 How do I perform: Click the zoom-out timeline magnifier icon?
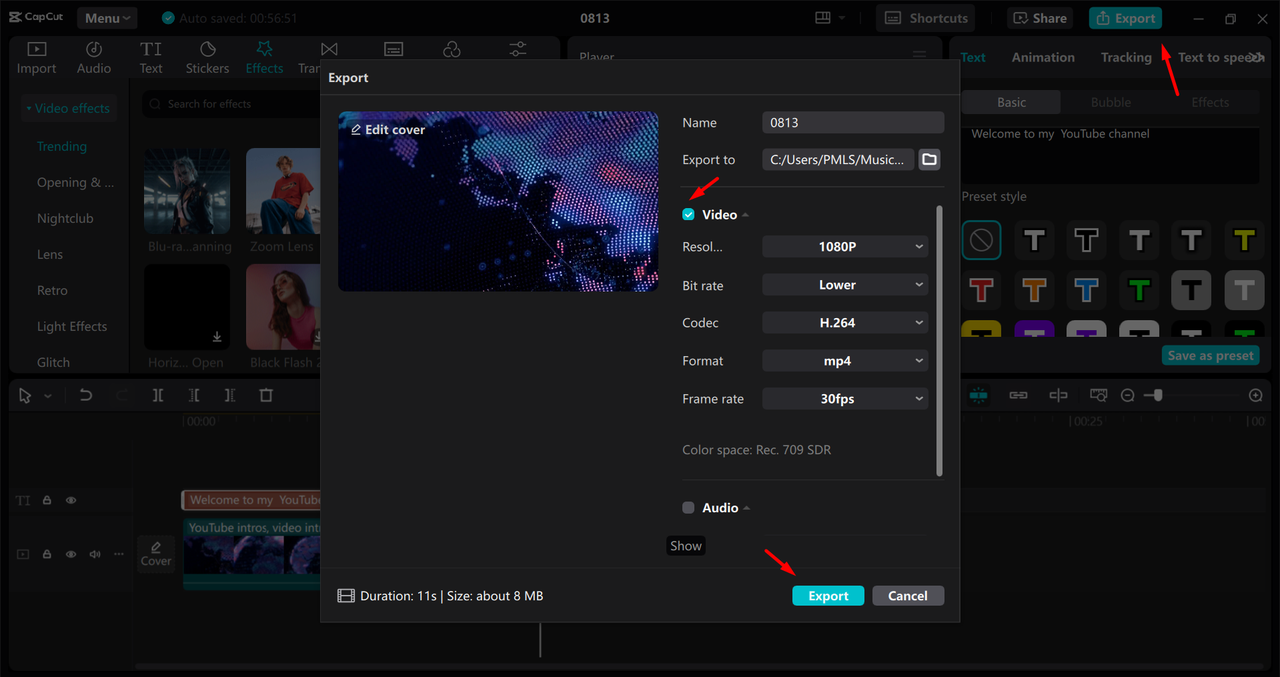coord(1127,395)
